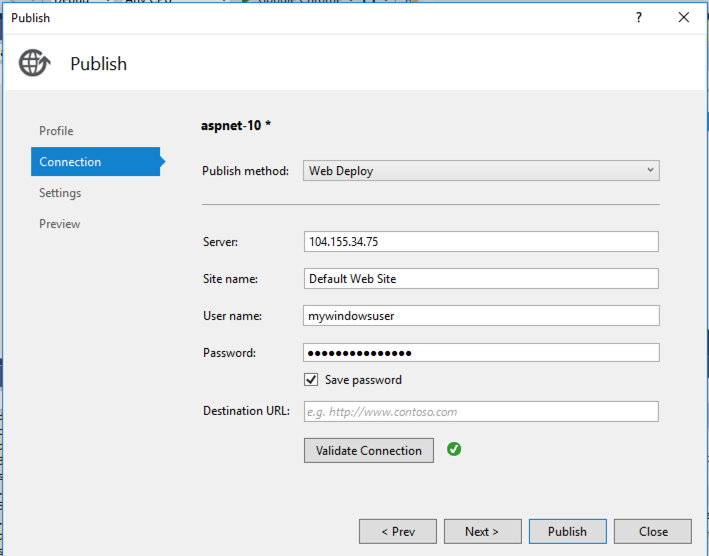
Task: Close the dialog with title bar X
Action: (x=684, y=18)
